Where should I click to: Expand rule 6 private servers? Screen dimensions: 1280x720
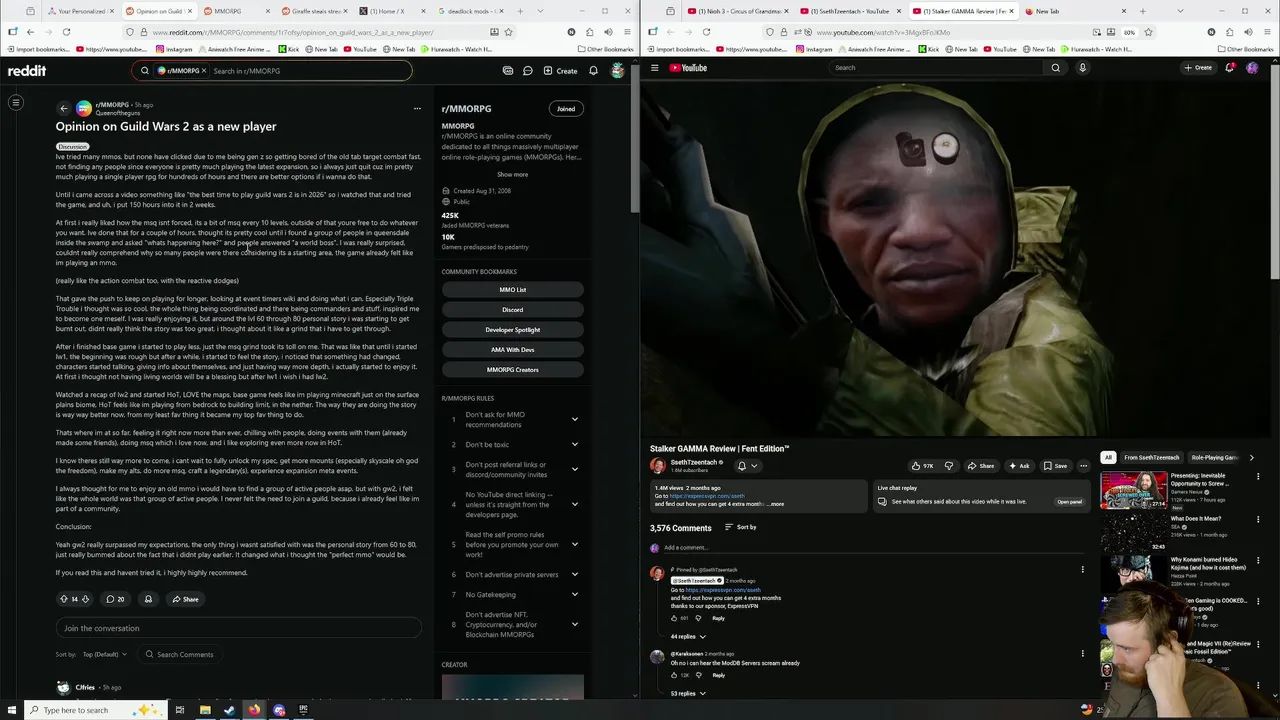pos(575,575)
